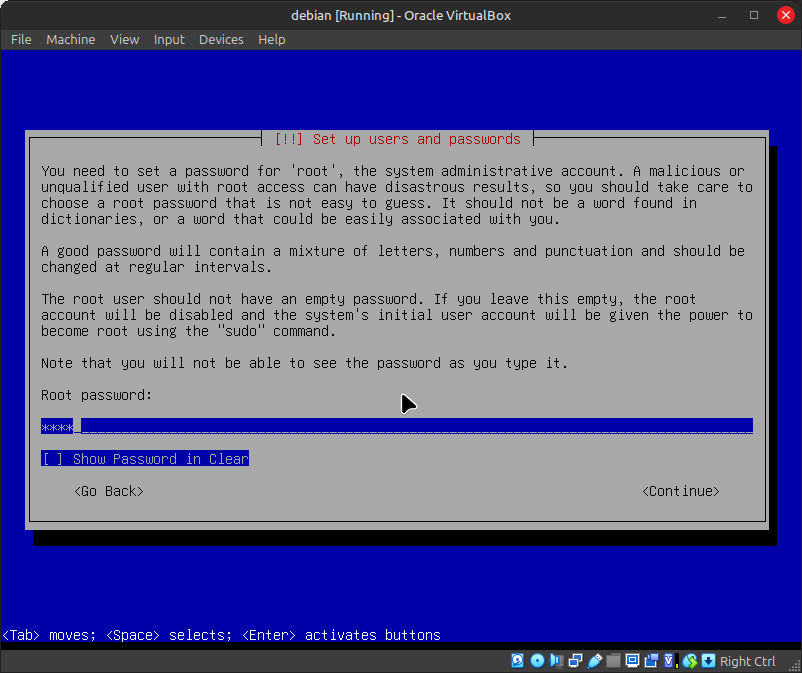The width and height of the screenshot is (802, 673).
Task: Click the display settings status icon
Action: pyautogui.click(x=632, y=661)
